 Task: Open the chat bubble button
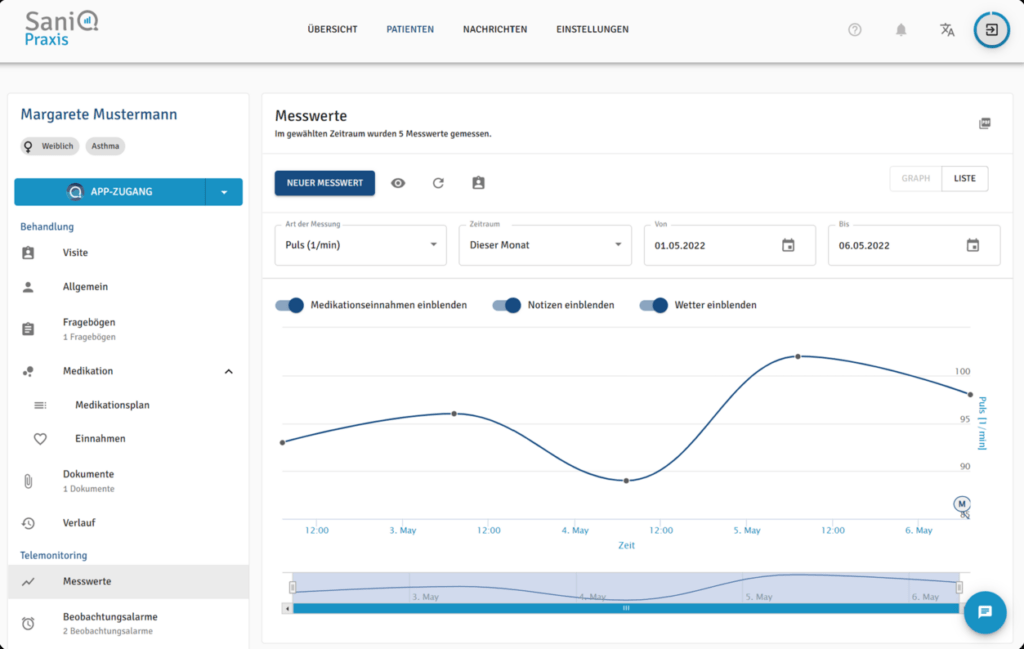(985, 612)
